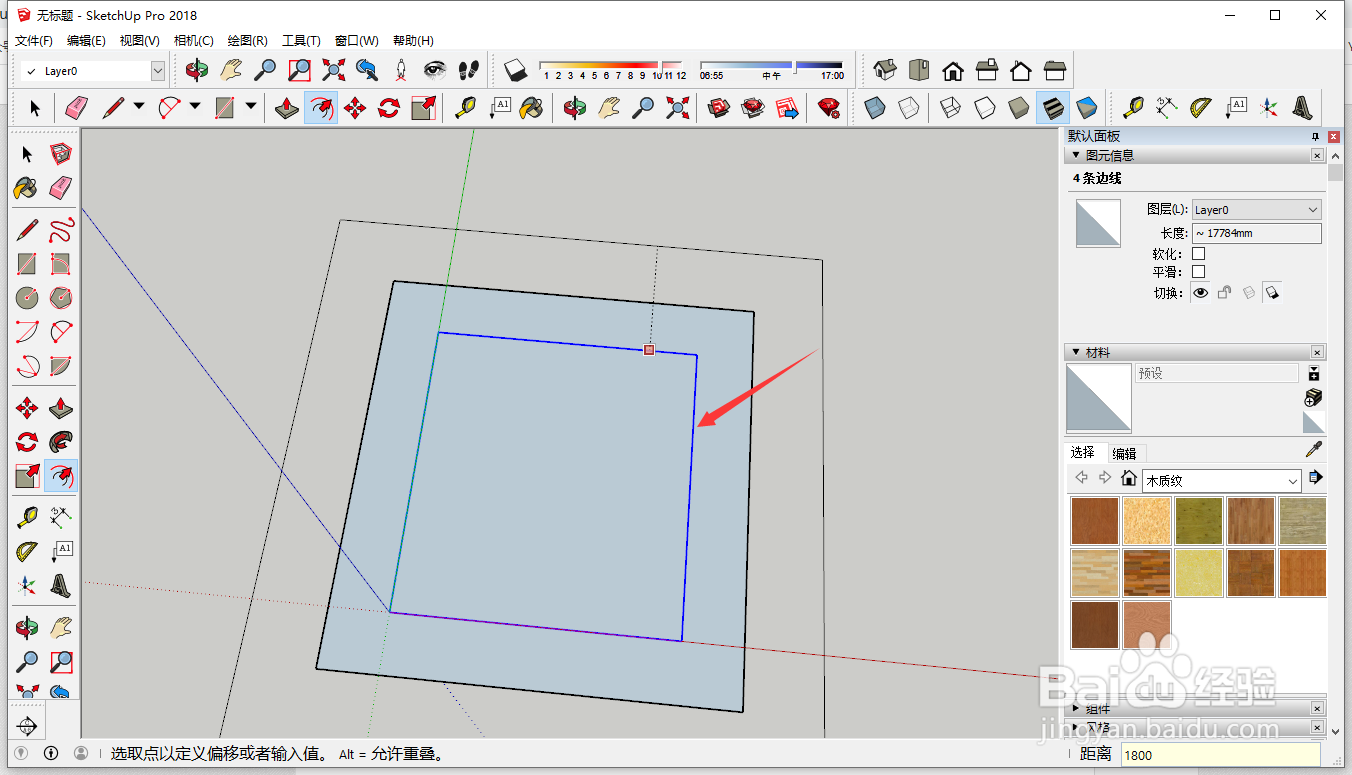Screen dimensions: 1352x775
Task: Switch to Left view
Action: pos(1055,70)
